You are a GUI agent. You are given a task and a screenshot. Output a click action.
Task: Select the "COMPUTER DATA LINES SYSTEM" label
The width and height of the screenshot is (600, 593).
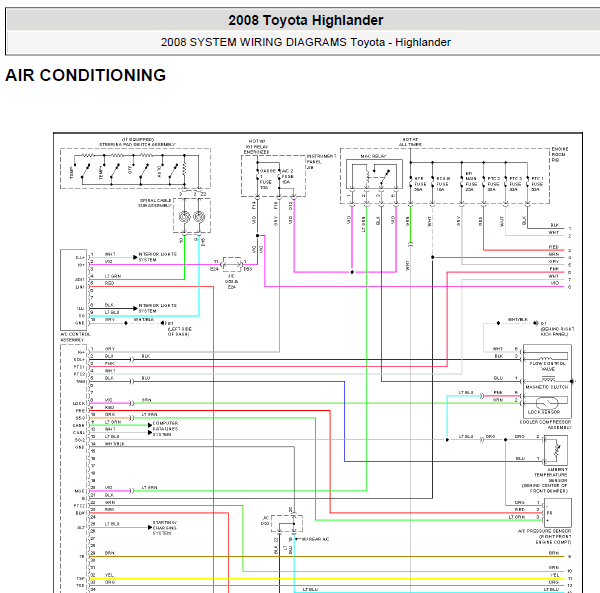165,429
